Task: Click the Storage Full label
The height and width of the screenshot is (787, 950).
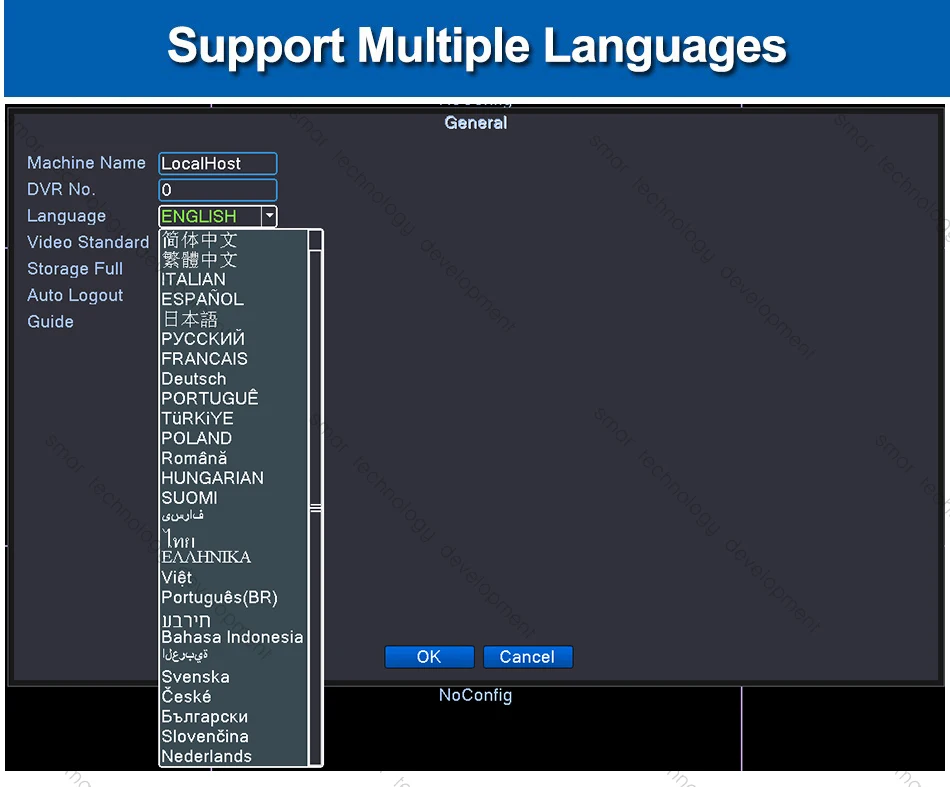Action: tap(75, 268)
